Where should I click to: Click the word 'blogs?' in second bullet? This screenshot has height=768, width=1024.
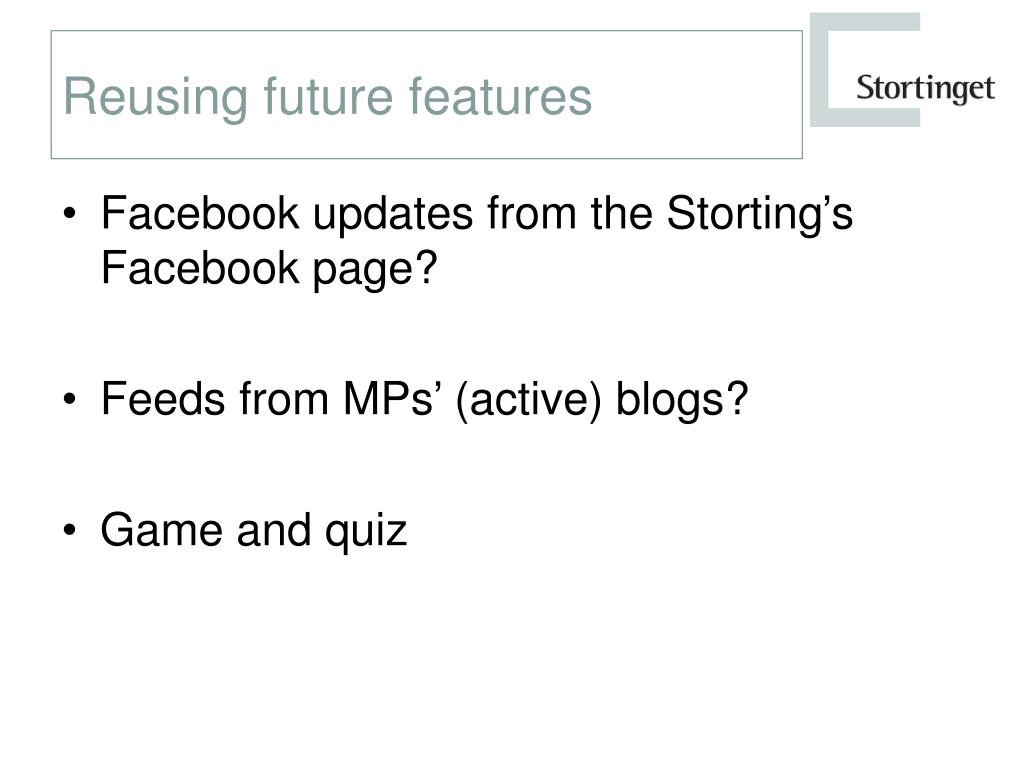click(681, 399)
